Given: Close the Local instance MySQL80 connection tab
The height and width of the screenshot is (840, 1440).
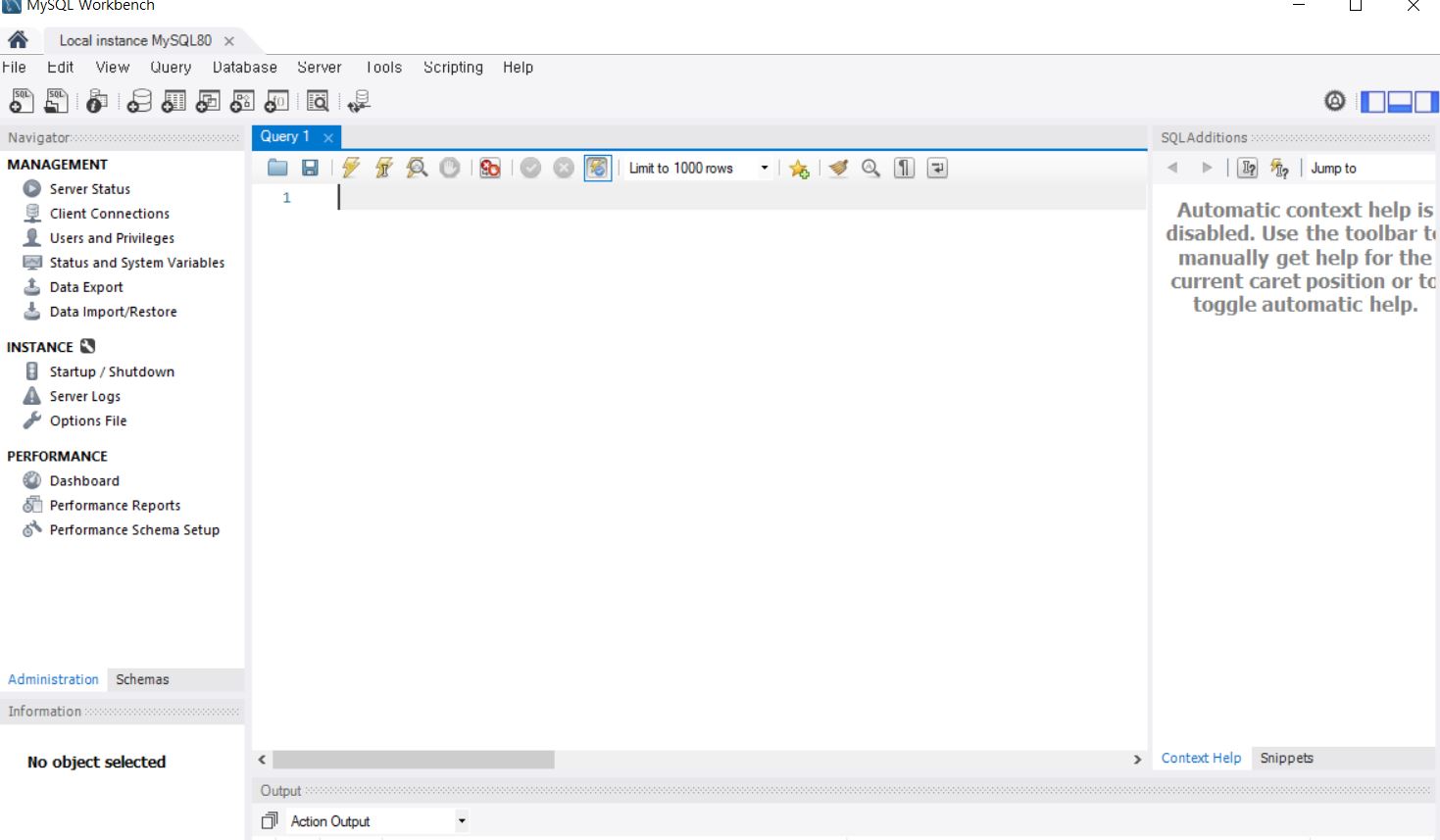Looking at the screenshot, I should tap(229, 41).
